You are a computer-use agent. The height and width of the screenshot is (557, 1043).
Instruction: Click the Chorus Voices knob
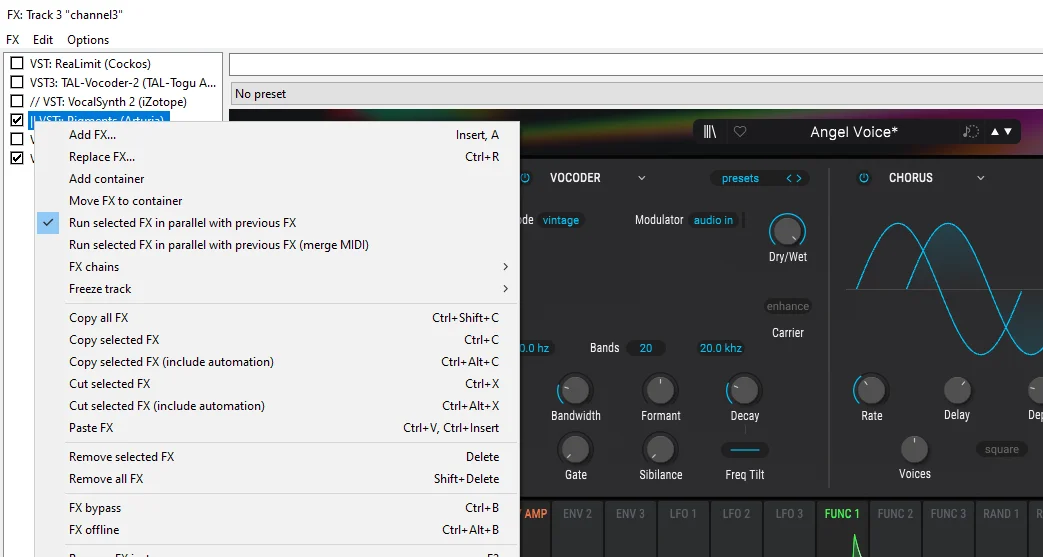click(x=914, y=449)
